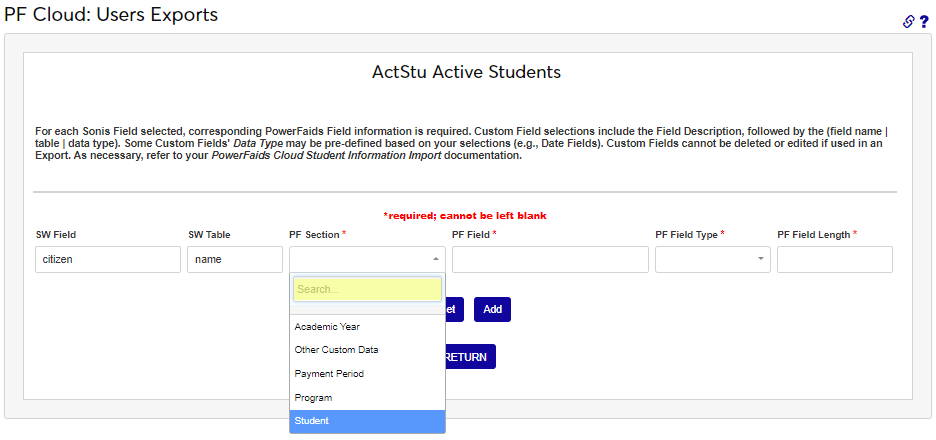Click the permalink chain icon
This screenshot has width=936, height=440.
pyautogui.click(x=909, y=21)
